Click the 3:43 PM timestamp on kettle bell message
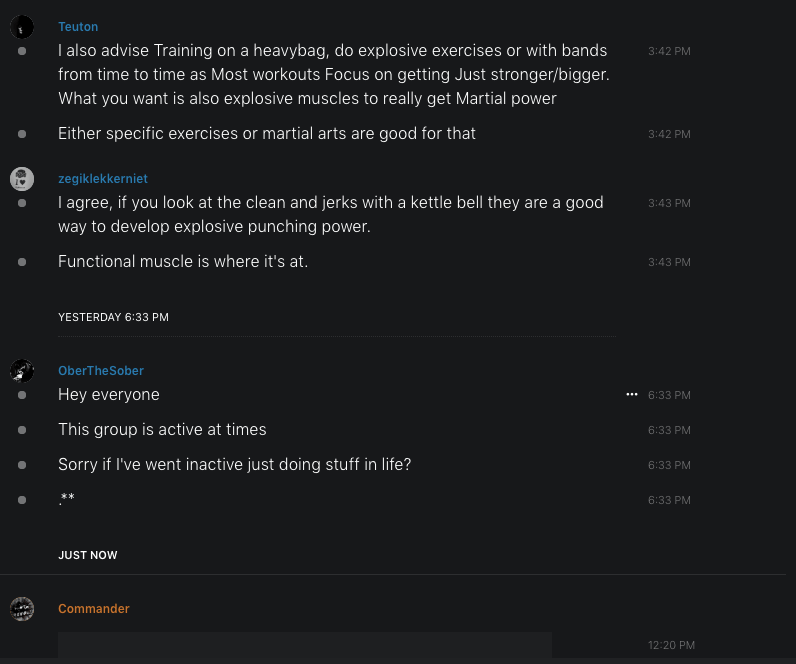 click(x=669, y=203)
